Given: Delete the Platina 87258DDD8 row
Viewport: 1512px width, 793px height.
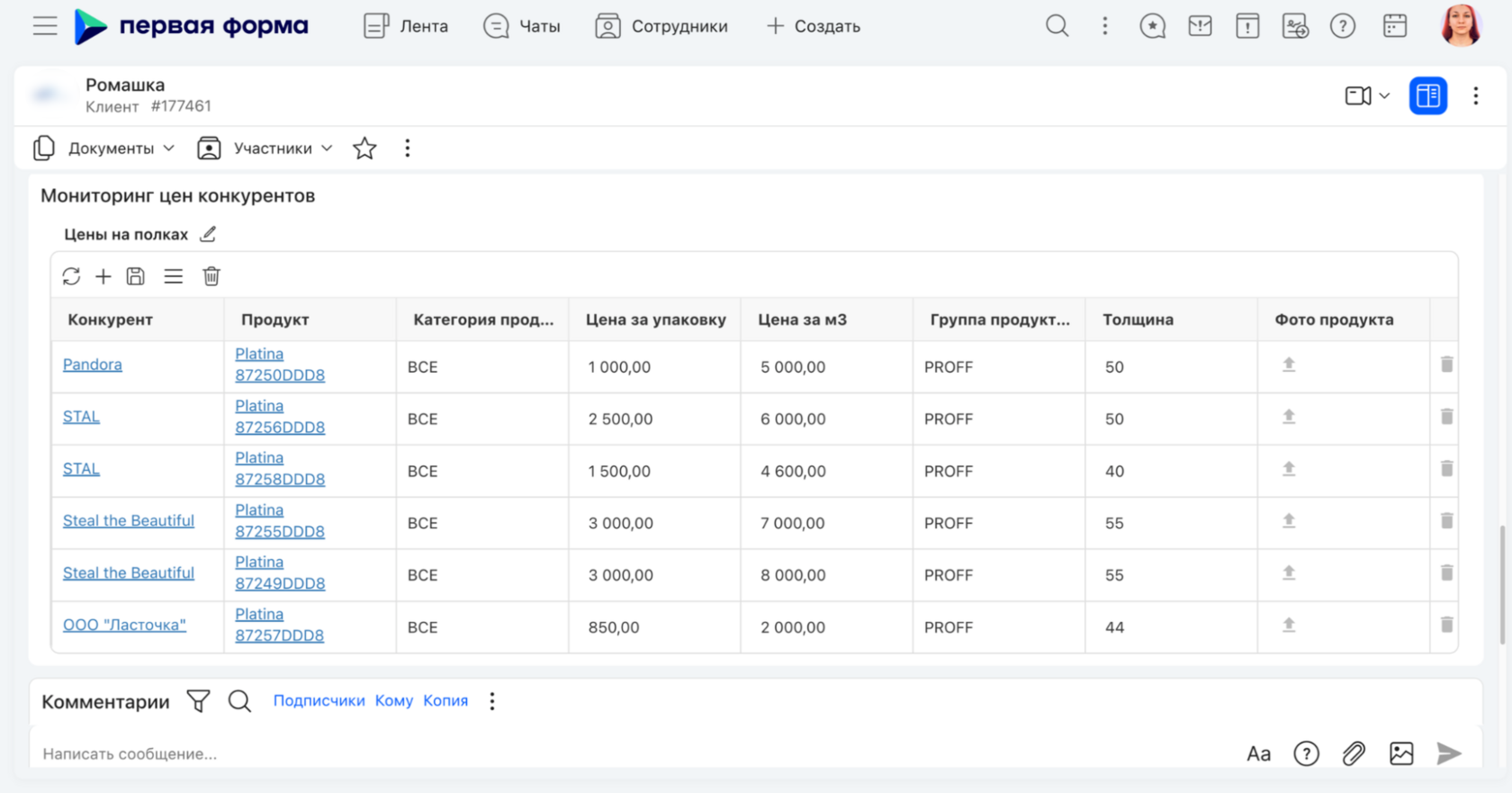Looking at the screenshot, I should point(1446,469).
